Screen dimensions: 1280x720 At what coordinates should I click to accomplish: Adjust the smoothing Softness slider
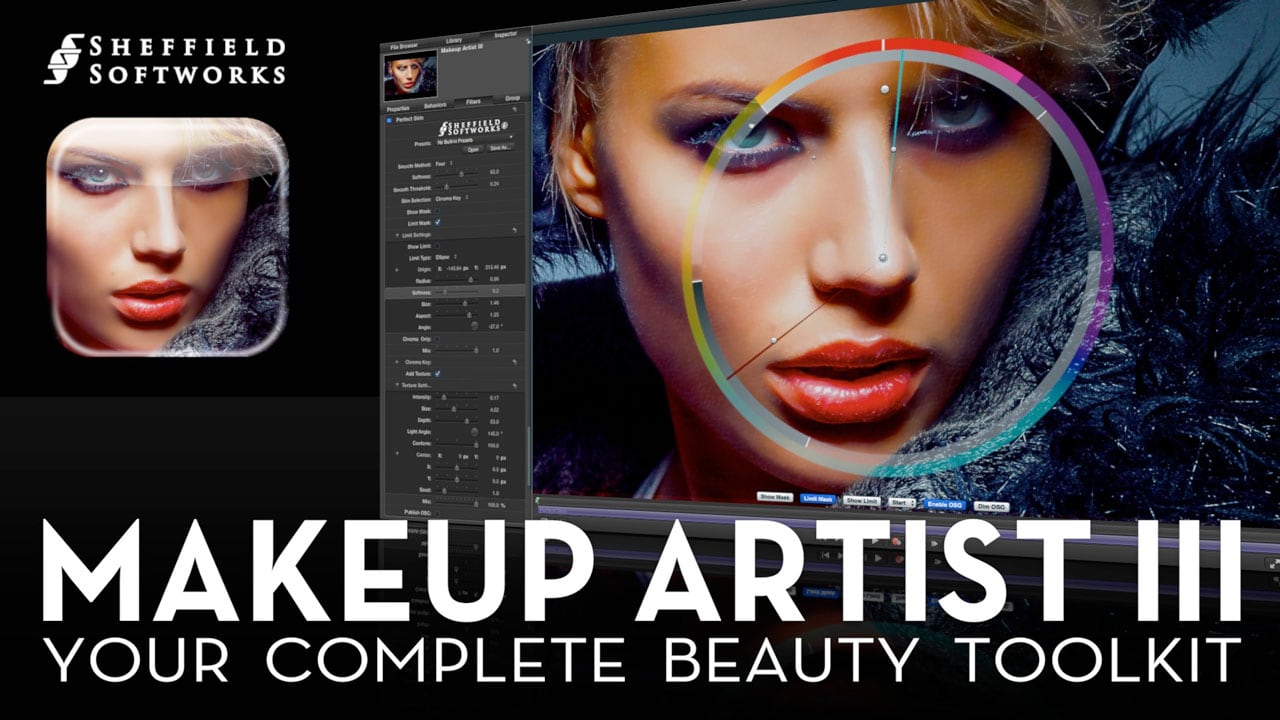click(457, 174)
